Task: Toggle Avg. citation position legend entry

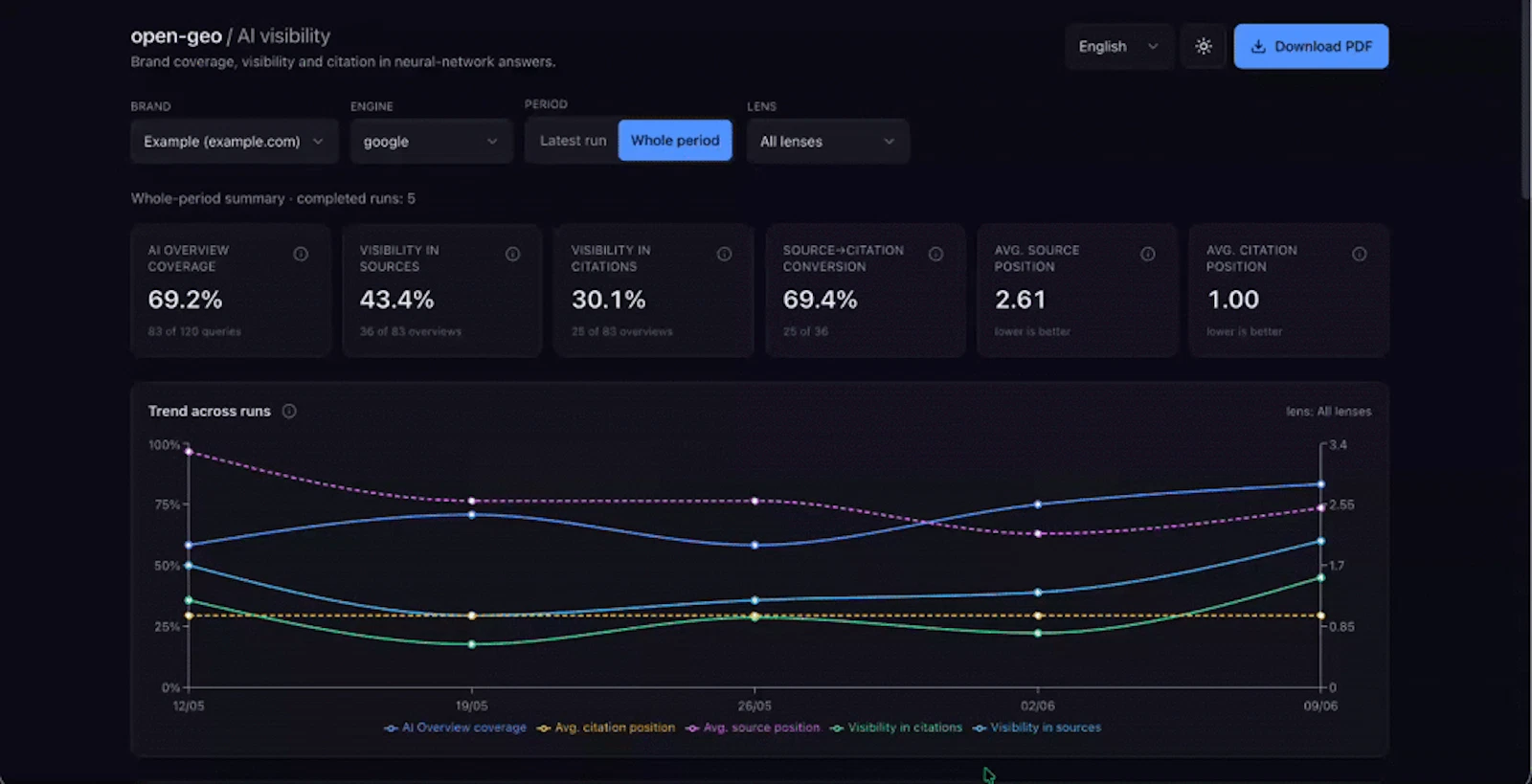Action: click(x=606, y=728)
